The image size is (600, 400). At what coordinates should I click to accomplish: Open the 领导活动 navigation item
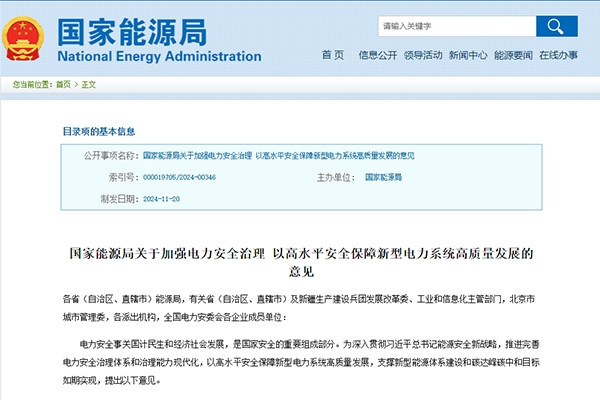click(x=423, y=55)
